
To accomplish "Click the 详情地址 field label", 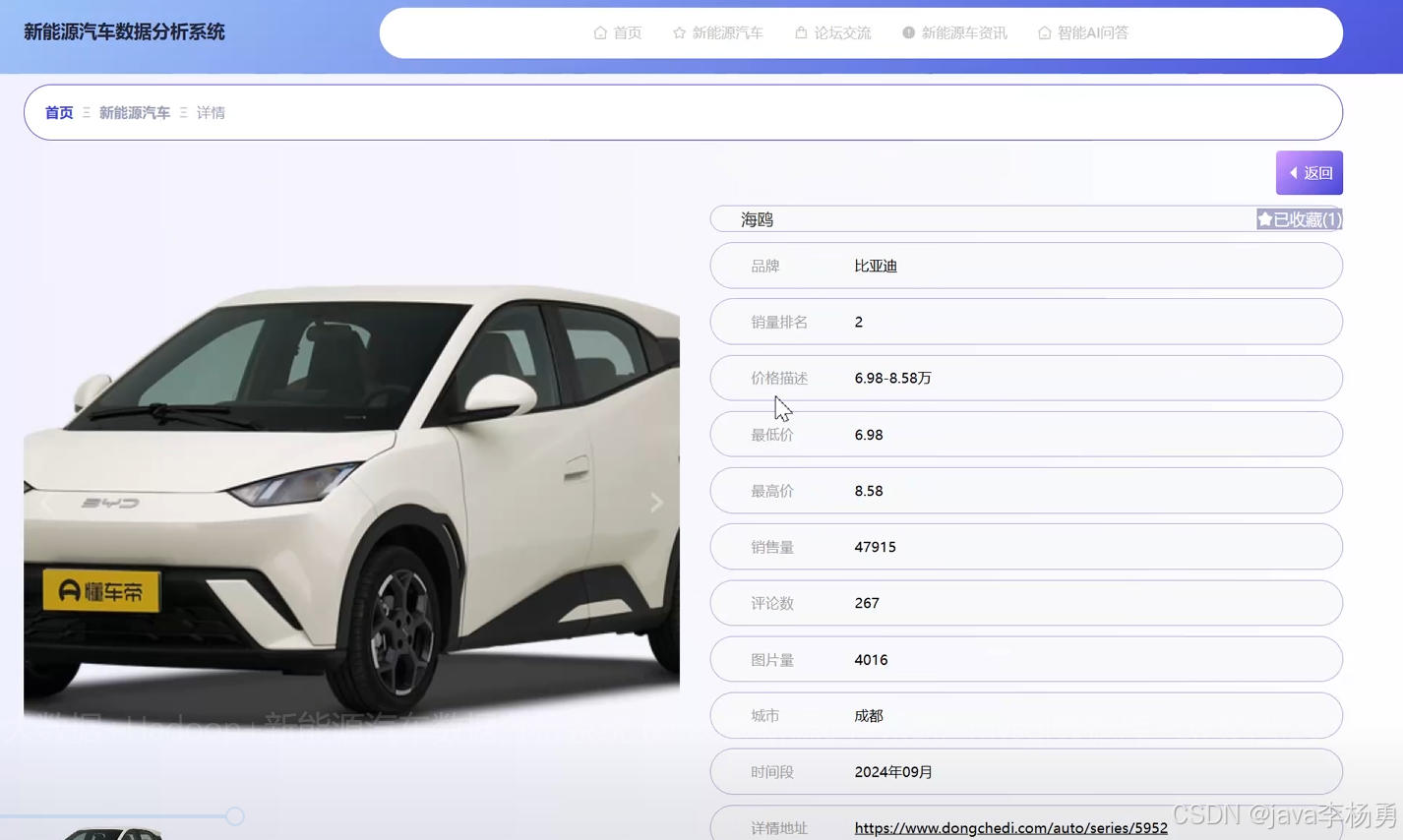I will [779, 828].
